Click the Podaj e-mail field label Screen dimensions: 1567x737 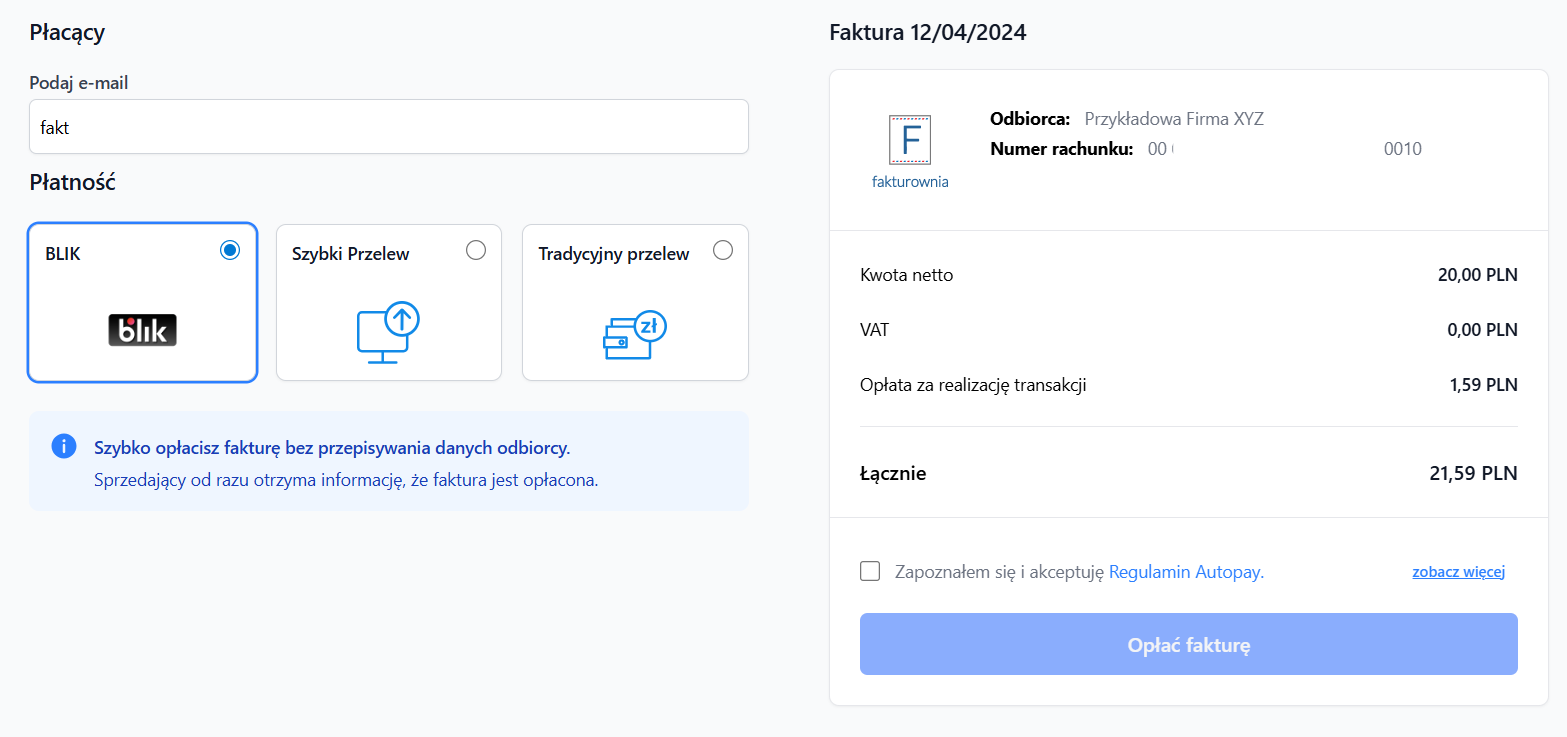pyautogui.click(x=79, y=83)
